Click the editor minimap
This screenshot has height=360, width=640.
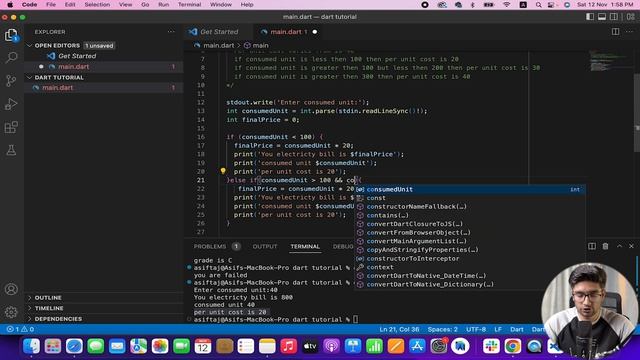coord(610,62)
